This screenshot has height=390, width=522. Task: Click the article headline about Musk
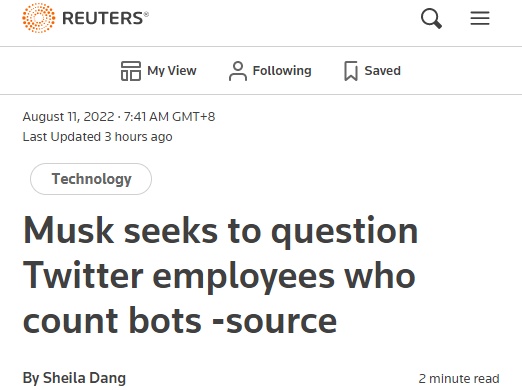(x=220, y=275)
